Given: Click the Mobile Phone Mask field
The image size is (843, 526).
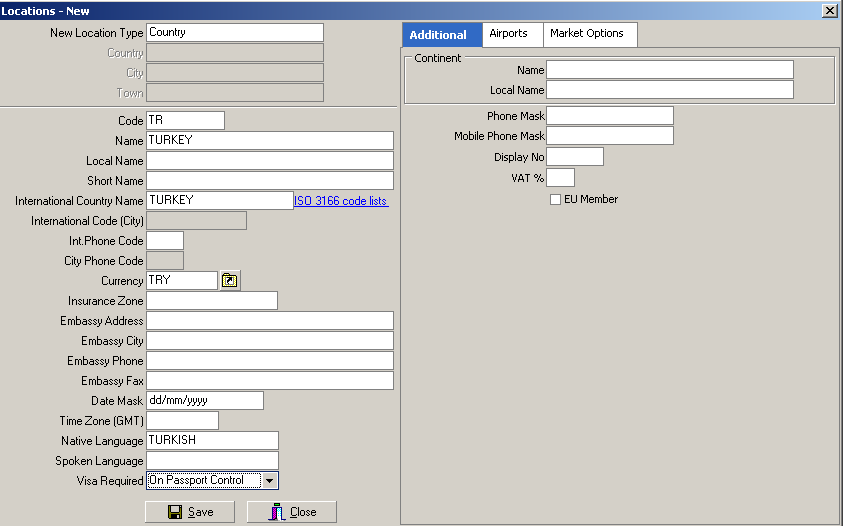Looking at the screenshot, I should 610,136.
